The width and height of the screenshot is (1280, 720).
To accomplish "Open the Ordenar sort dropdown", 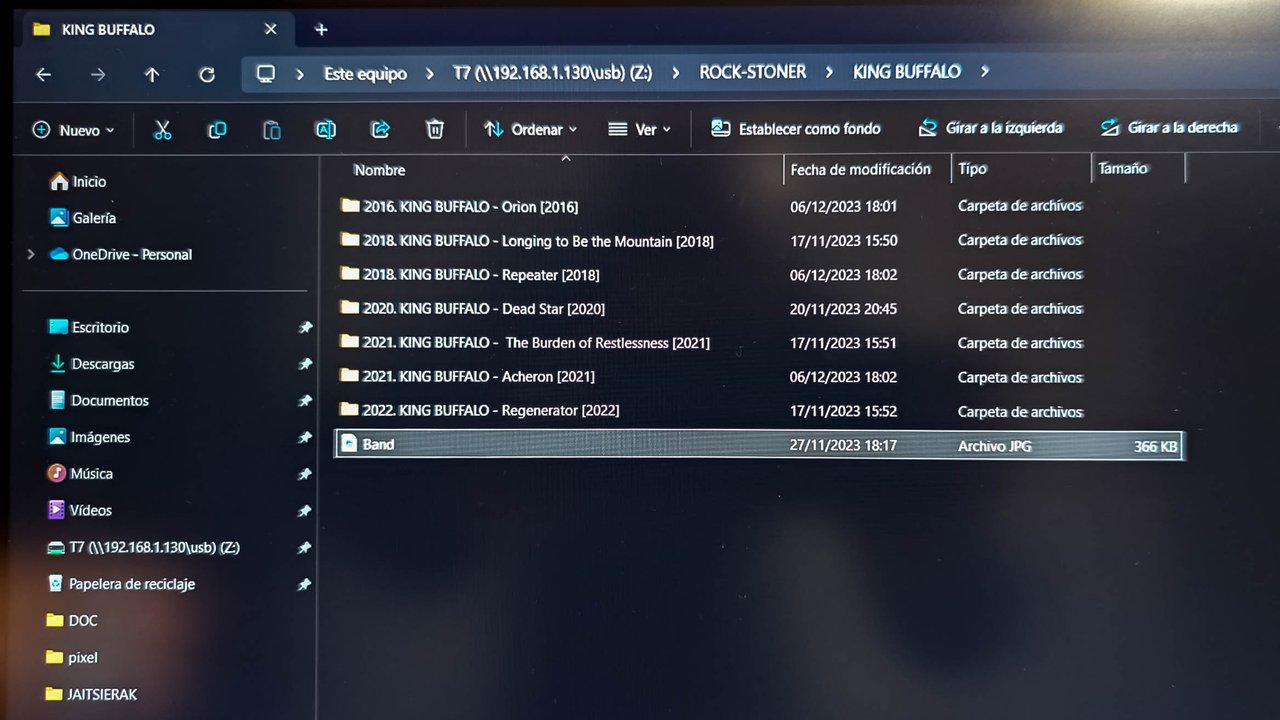I will (530, 129).
